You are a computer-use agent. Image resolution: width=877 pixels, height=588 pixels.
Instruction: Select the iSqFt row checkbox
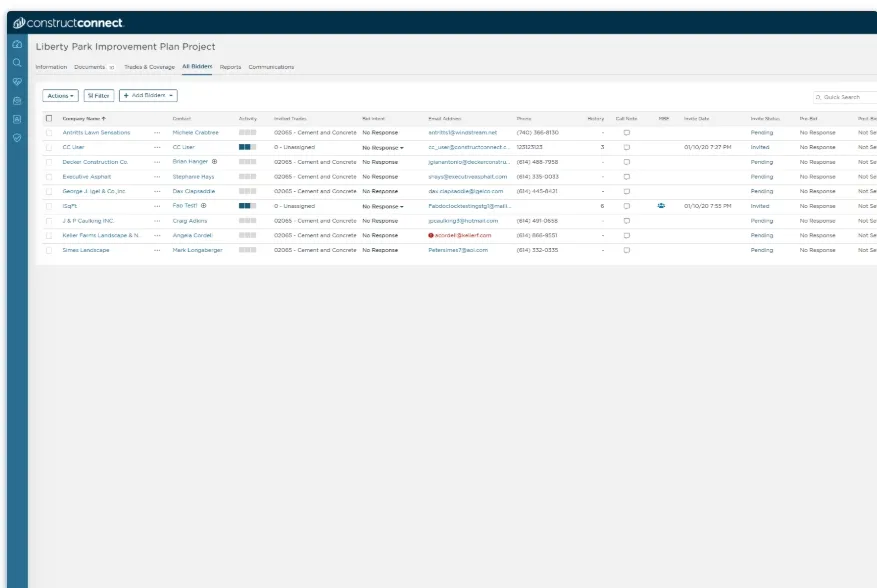(49, 206)
